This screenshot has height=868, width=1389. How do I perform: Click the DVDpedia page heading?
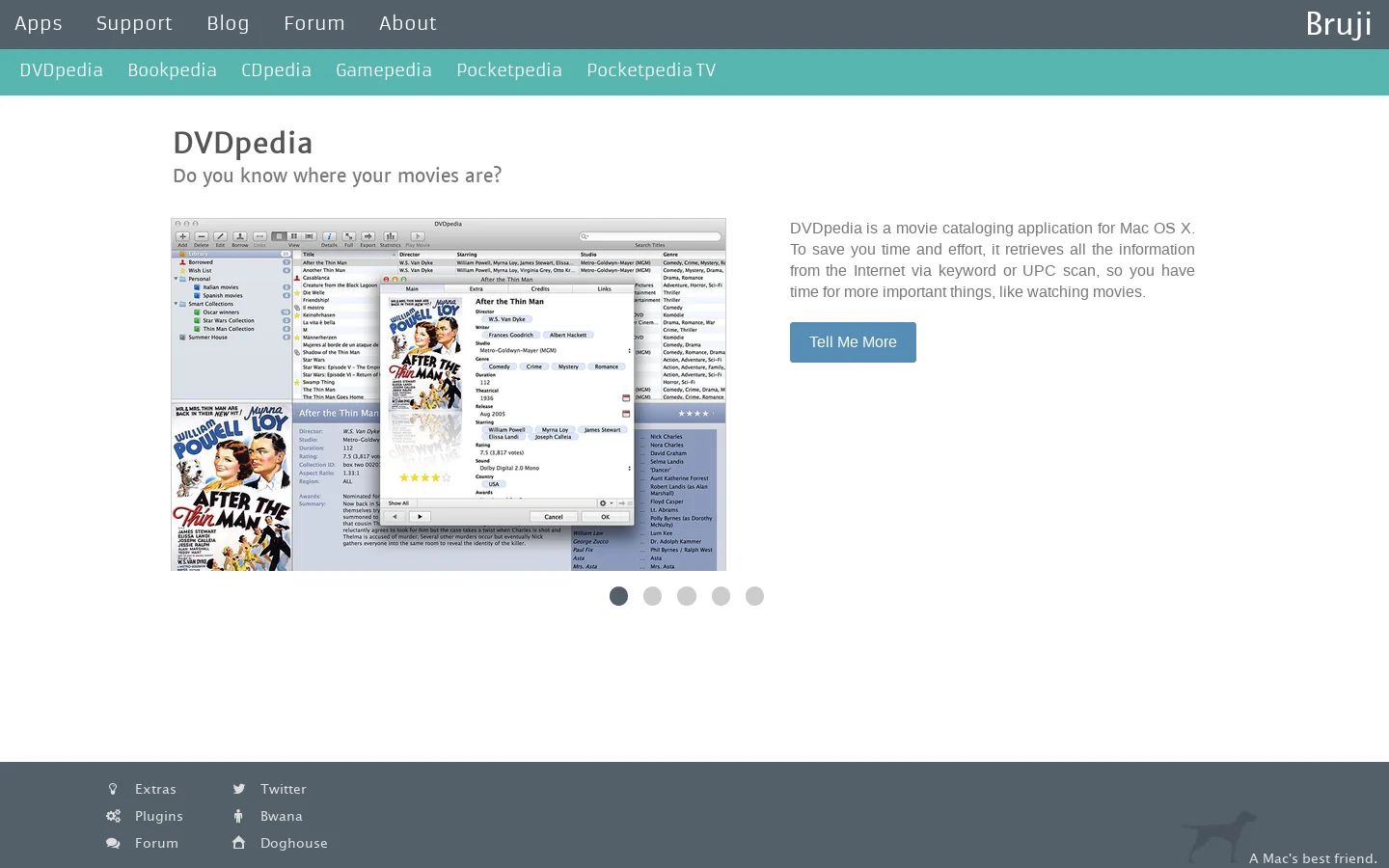coord(243,143)
